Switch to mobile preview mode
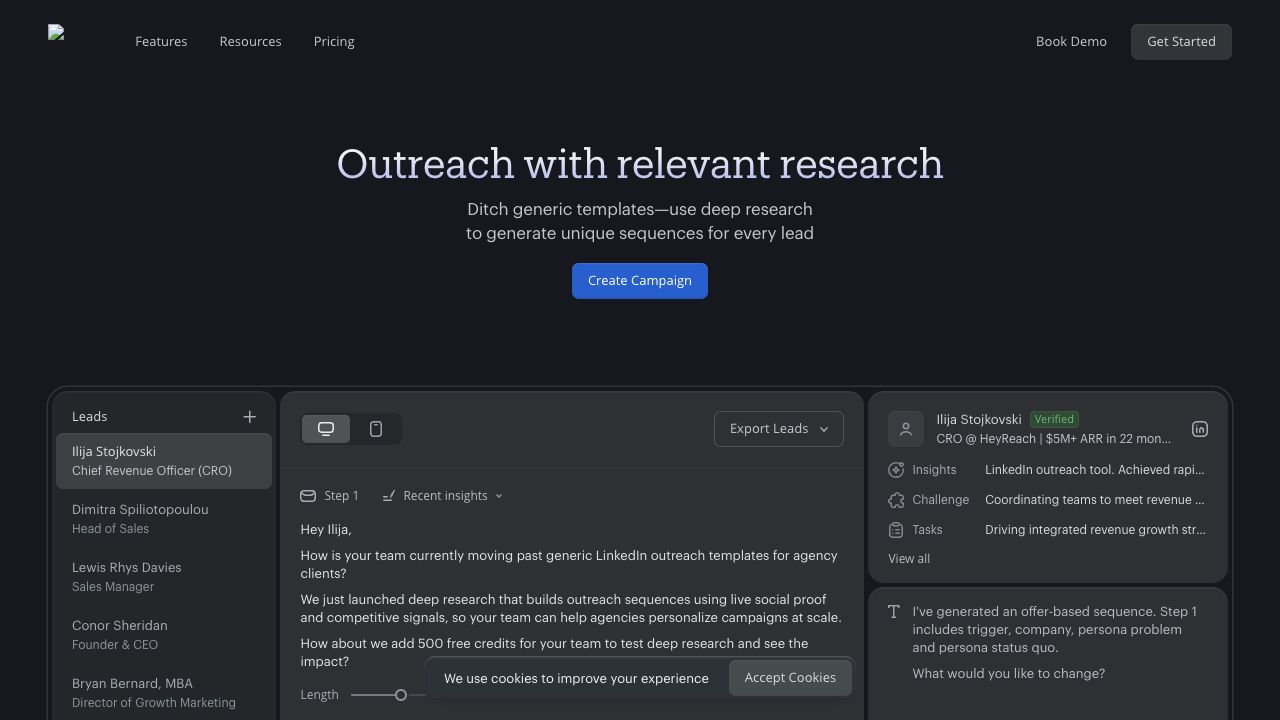The image size is (1280, 720). [x=376, y=429]
